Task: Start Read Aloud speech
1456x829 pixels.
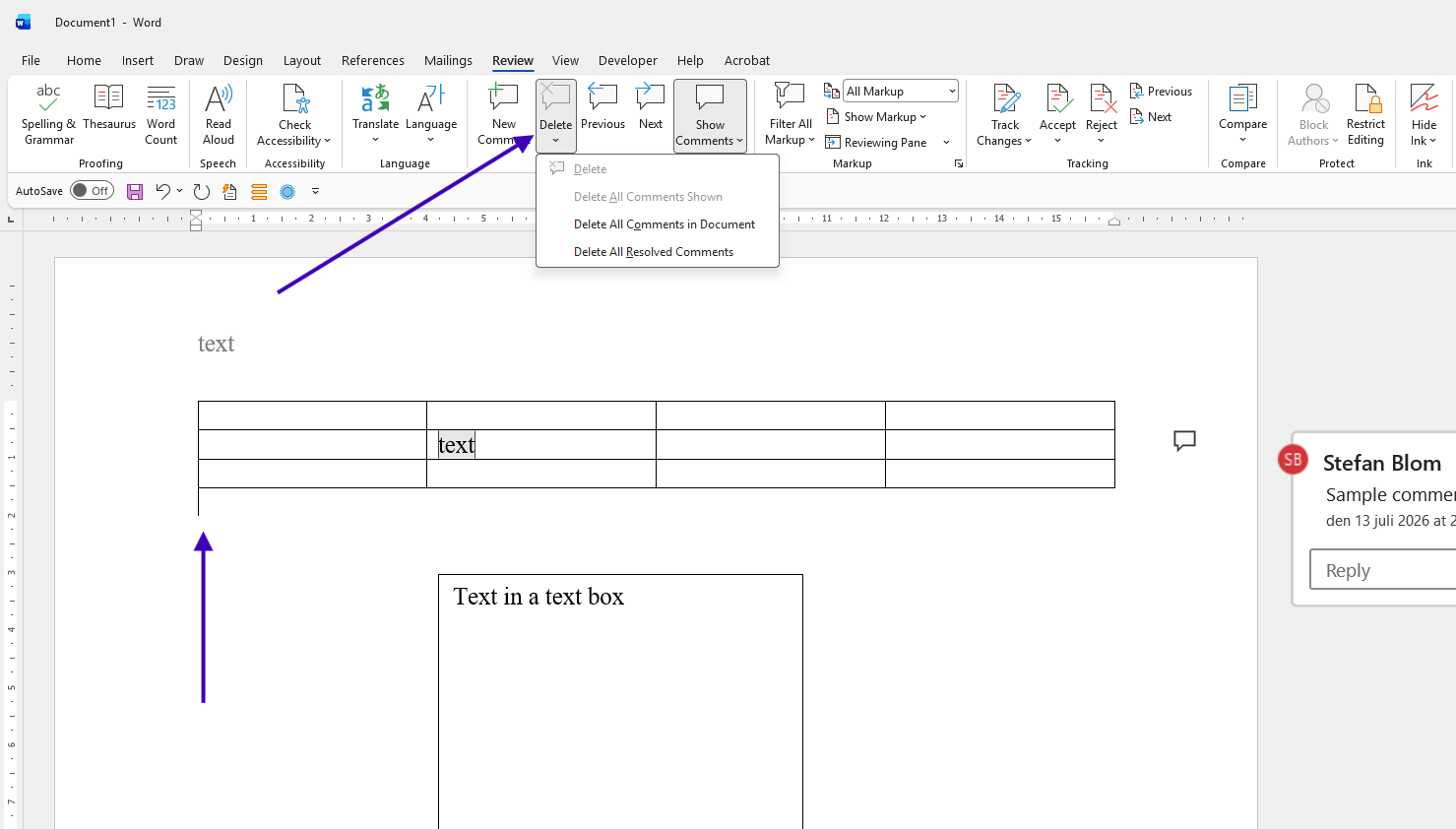Action: click(x=219, y=115)
